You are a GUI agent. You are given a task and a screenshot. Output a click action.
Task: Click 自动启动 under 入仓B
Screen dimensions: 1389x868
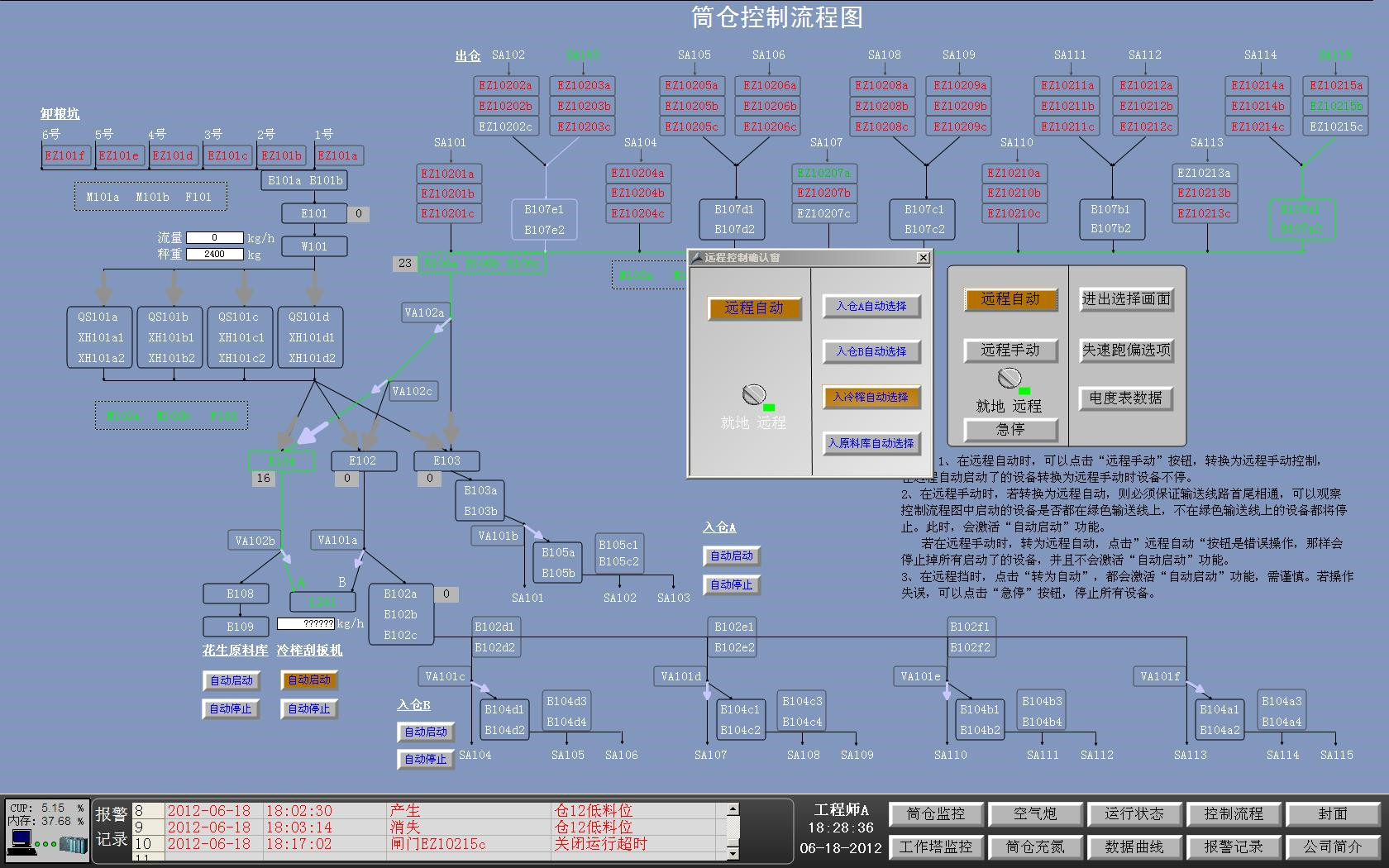pos(426,732)
